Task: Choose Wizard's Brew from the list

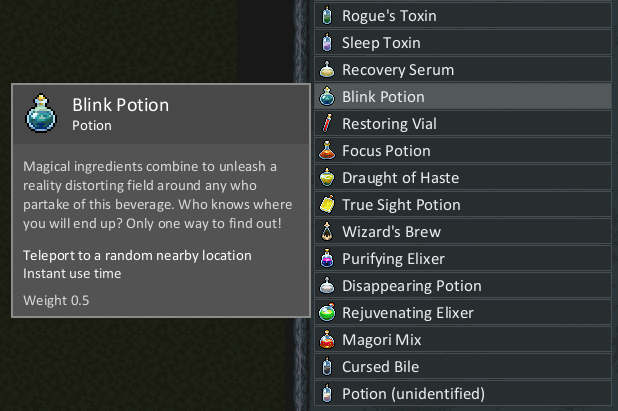Action: pos(463,232)
